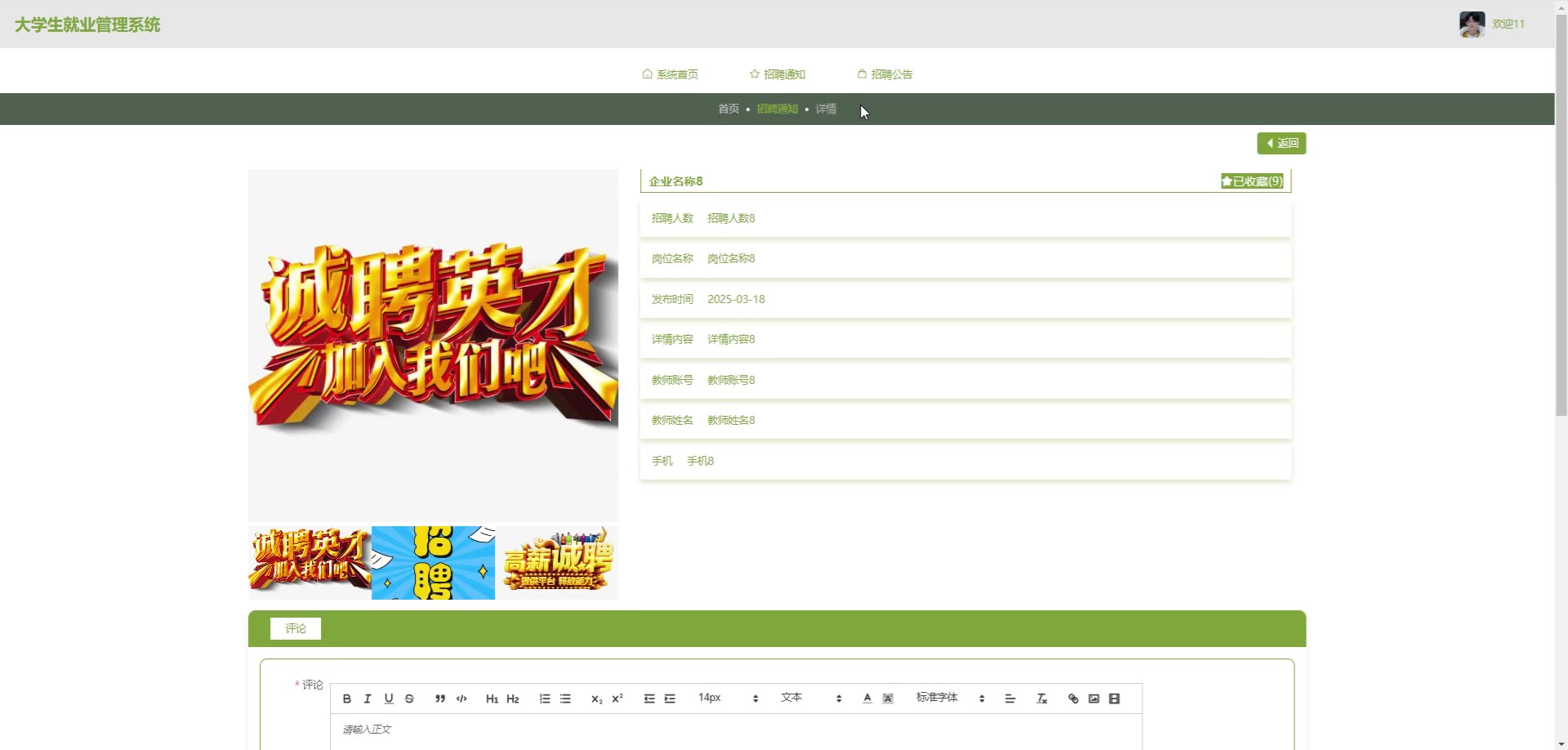This screenshot has width=1568, height=750.
Task: Click the 大学生就业管理系统 site title
Action: coord(87,25)
